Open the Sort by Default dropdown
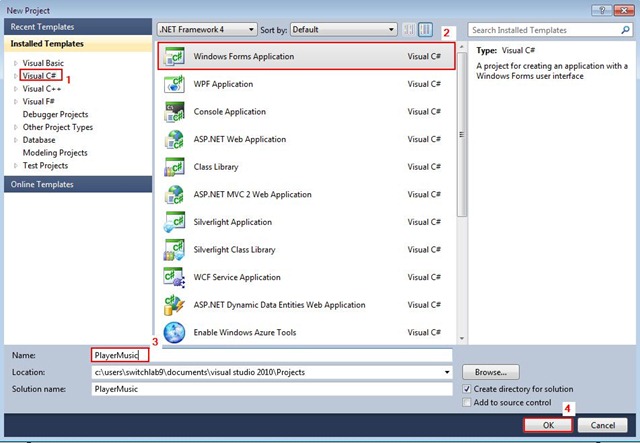Screen dimensions: 640x443 coord(344,29)
